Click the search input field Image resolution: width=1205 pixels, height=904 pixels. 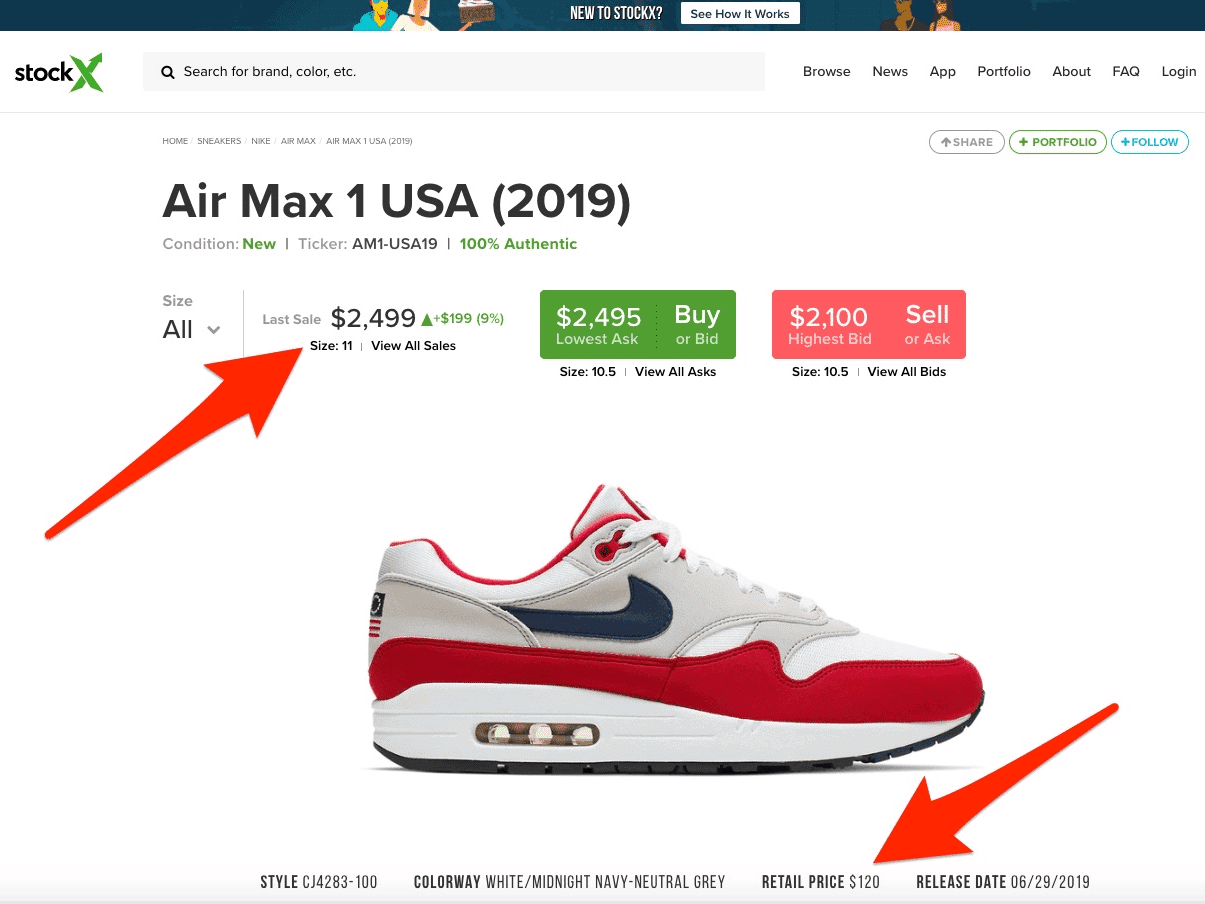pos(454,72)
